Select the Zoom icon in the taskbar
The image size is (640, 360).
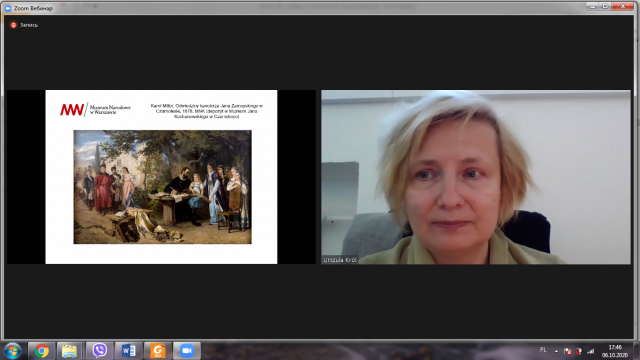tap(187, 351)
